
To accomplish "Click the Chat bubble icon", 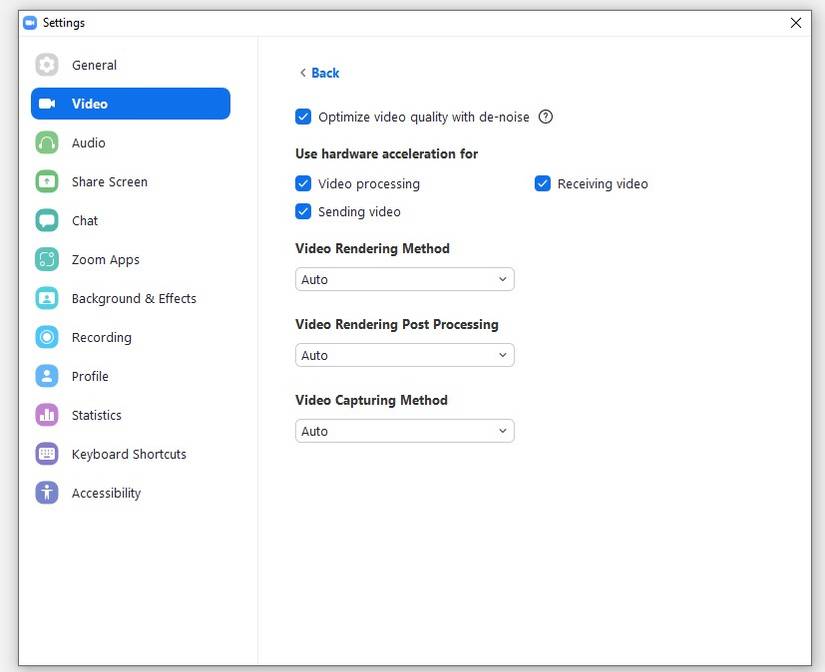I will [x=47, y=221].
